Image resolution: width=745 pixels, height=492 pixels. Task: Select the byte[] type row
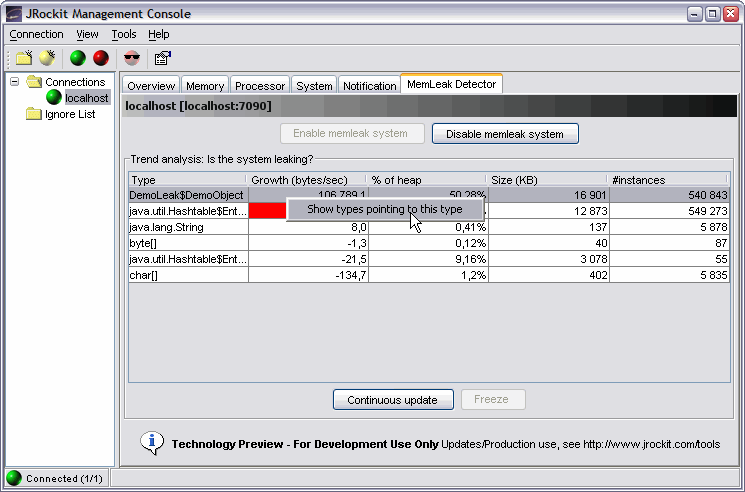click(429, 243)
